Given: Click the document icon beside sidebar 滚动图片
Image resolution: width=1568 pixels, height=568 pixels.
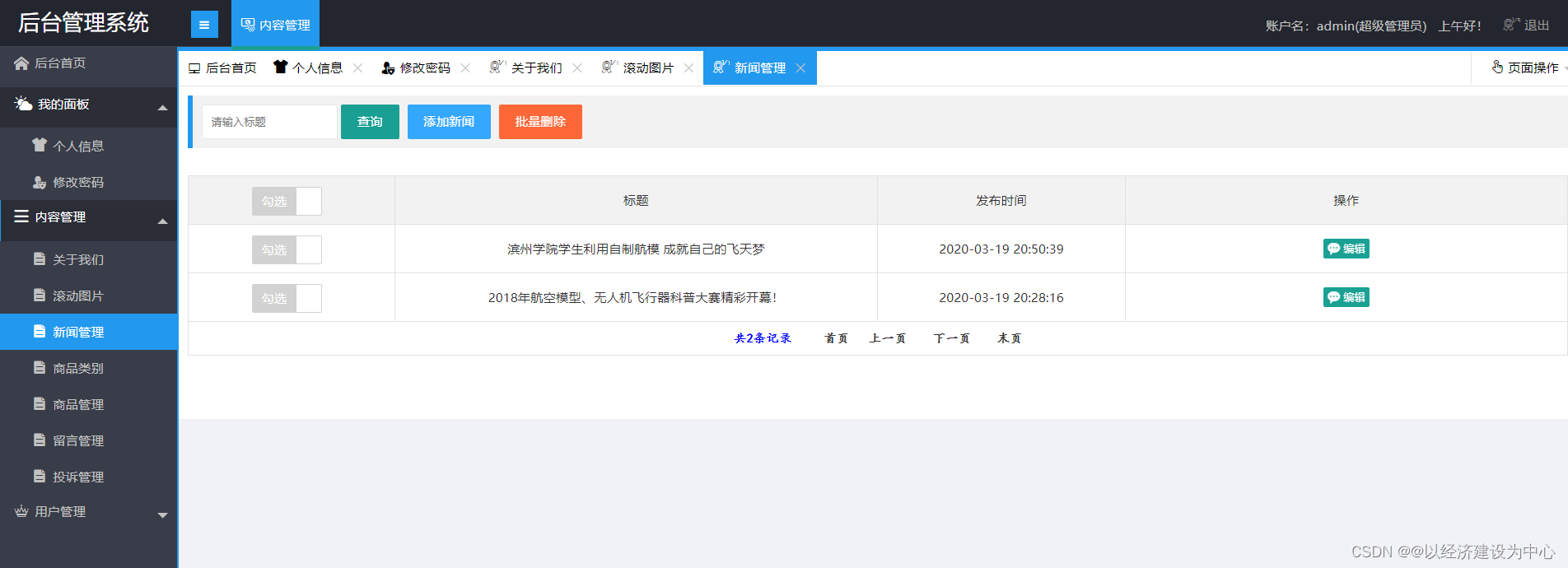Looking at the screenshot, I should 40,295.
